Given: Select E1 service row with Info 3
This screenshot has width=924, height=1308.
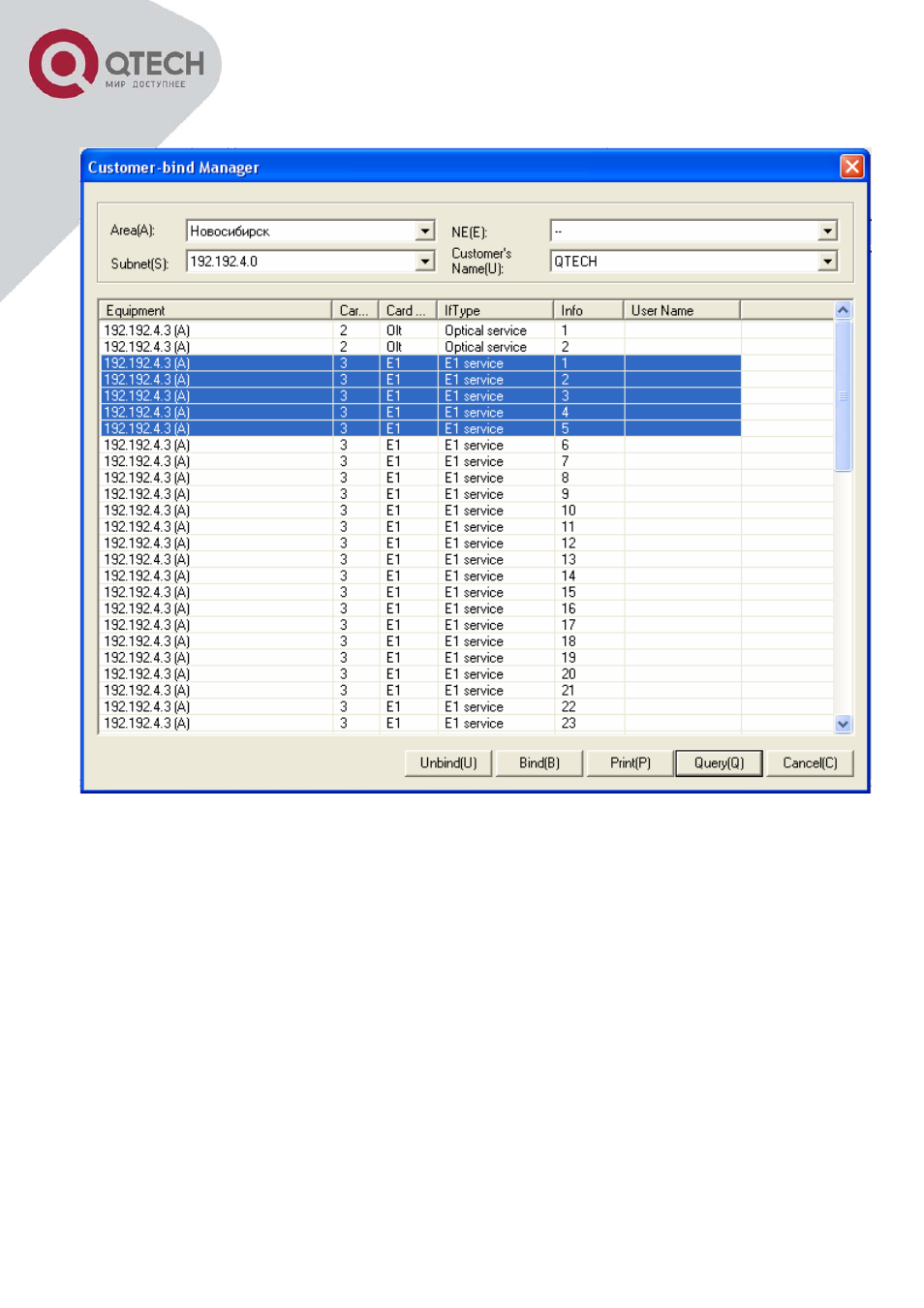Looking at the screenshot, I should tap(420, 396).
